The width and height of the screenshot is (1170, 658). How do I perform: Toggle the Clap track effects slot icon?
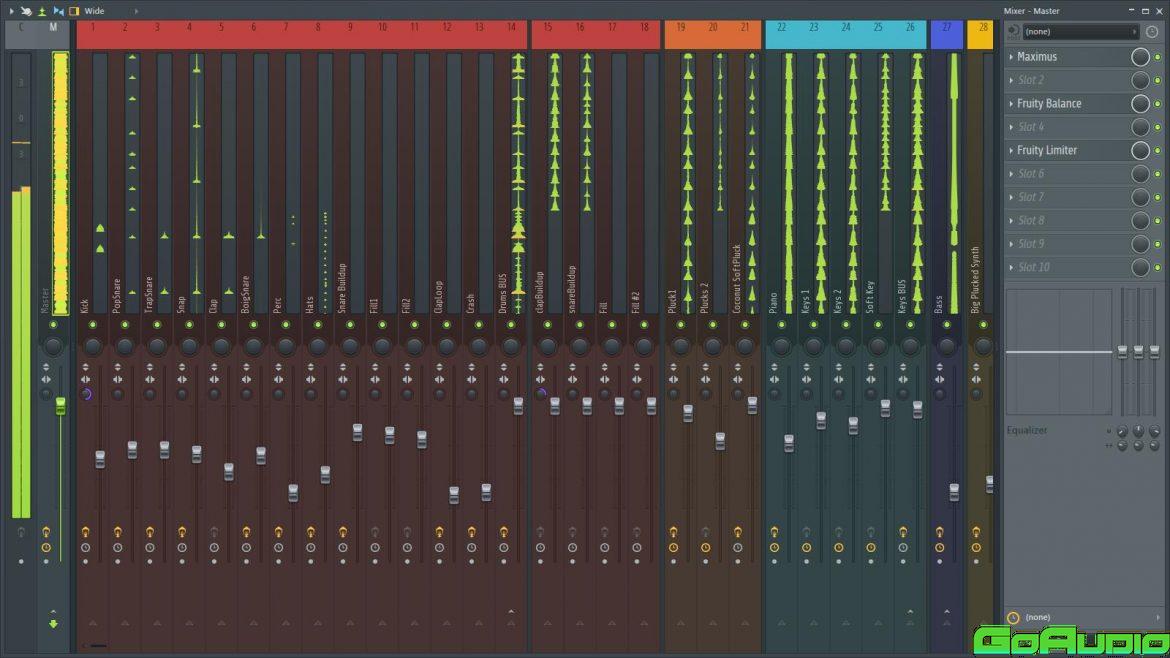pos(214,532)
